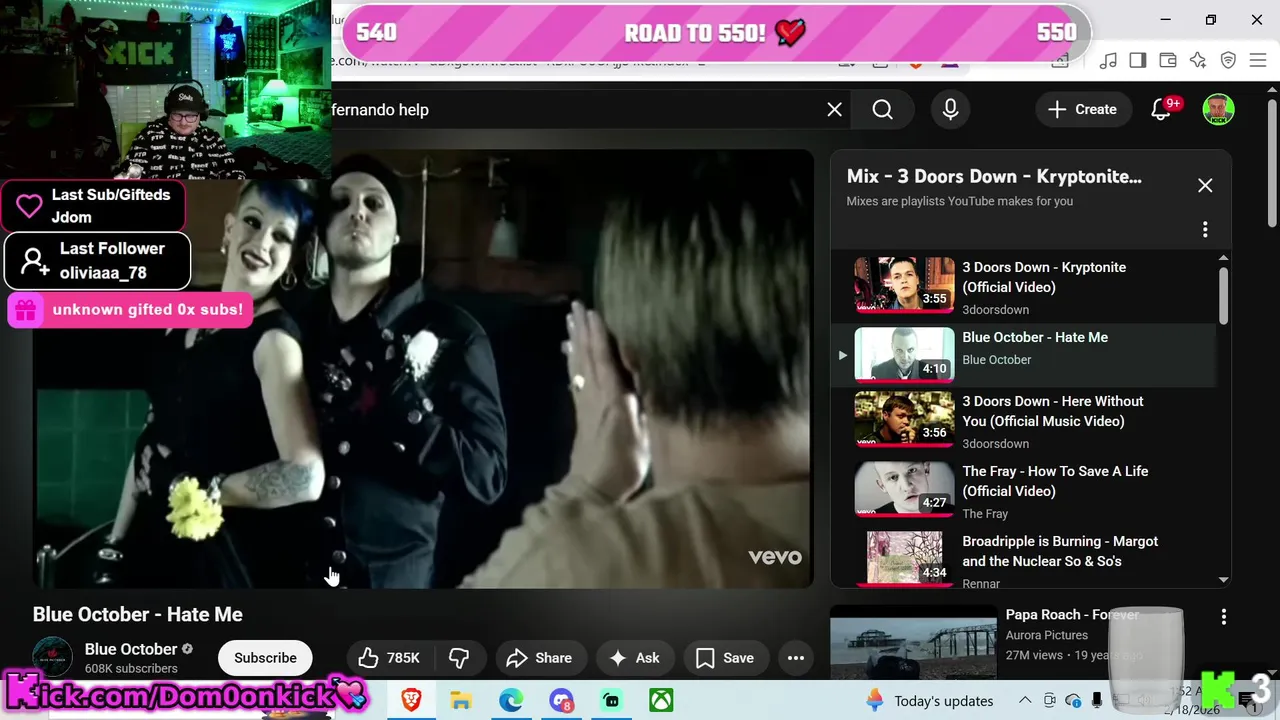Open more actions ellipsis below video
The height and width of the screenshot is (720, 1280).
[796, 658]
